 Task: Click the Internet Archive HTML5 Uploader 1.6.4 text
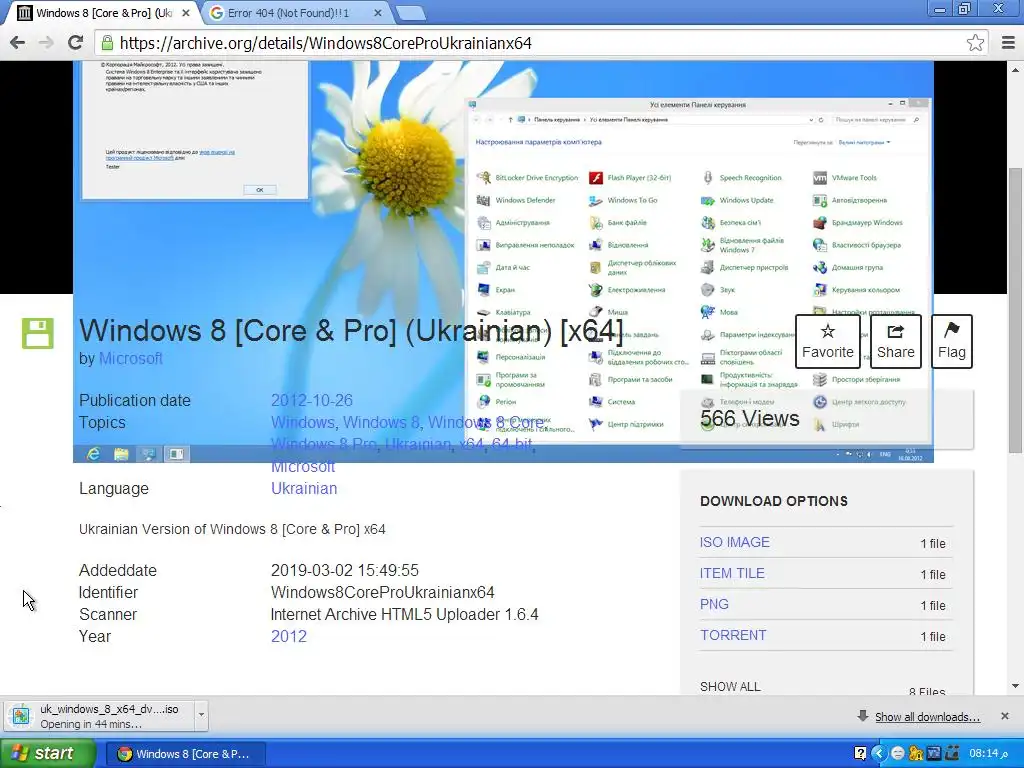coord(405,615)
